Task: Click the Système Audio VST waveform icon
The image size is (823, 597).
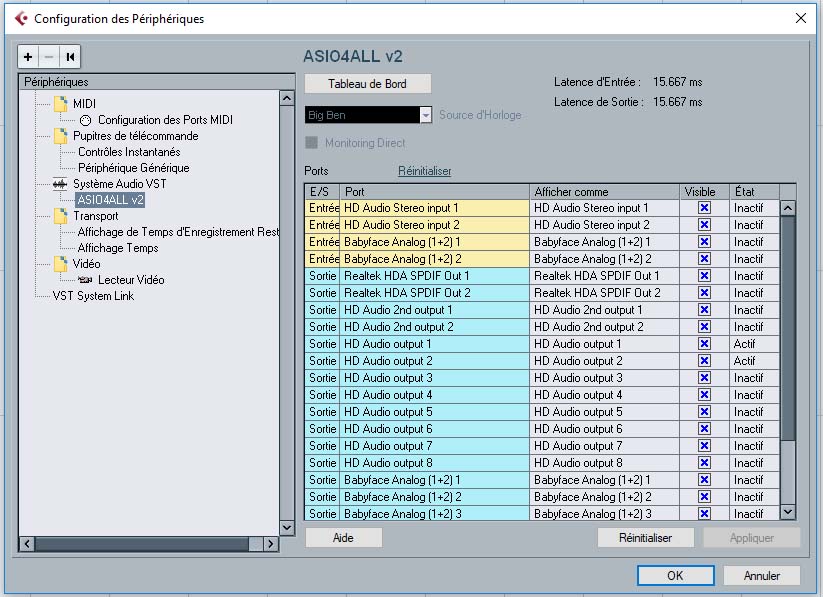Action: pyautogui.click(x=60, y=184)
